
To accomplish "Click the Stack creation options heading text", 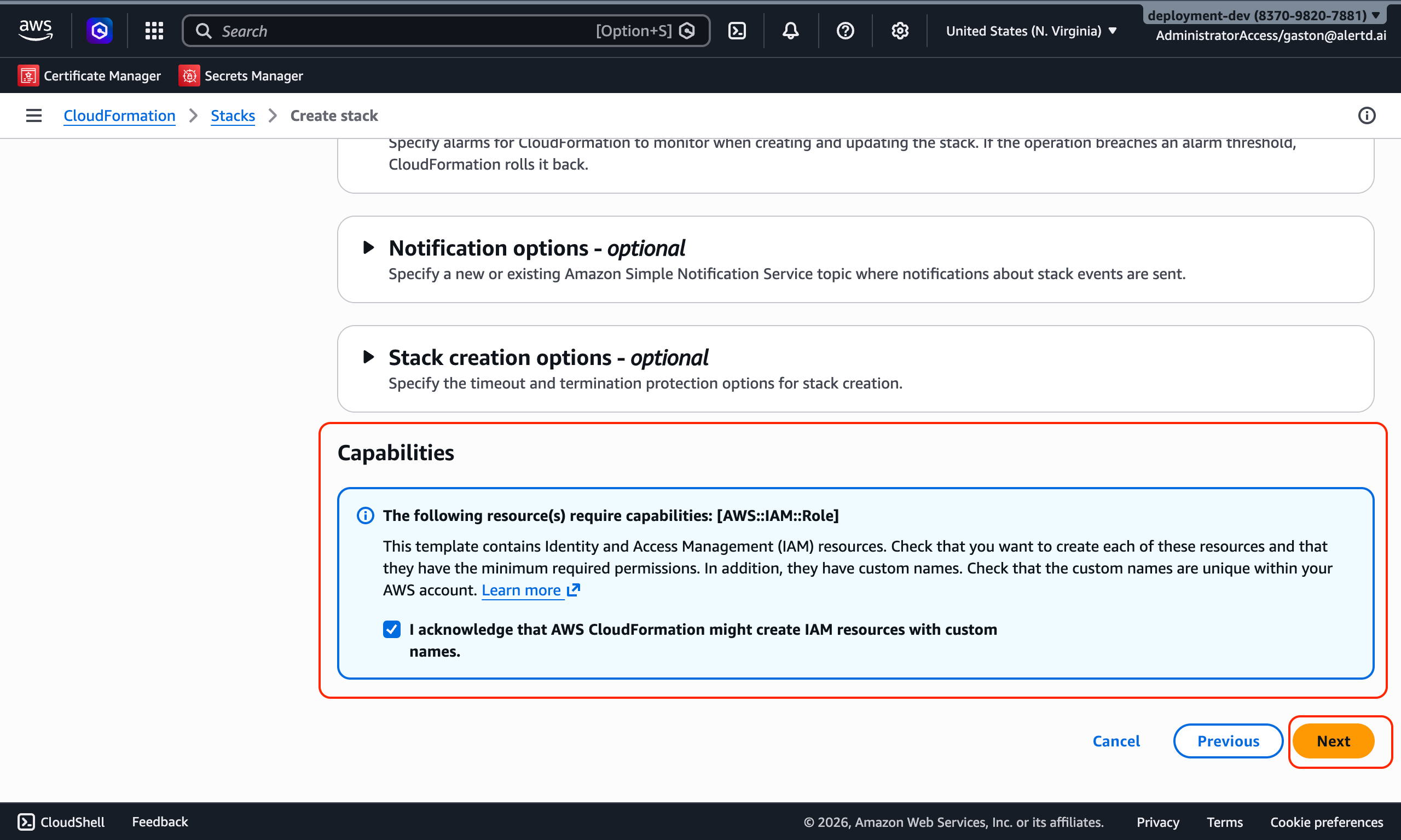I will (x=548, y=357).
